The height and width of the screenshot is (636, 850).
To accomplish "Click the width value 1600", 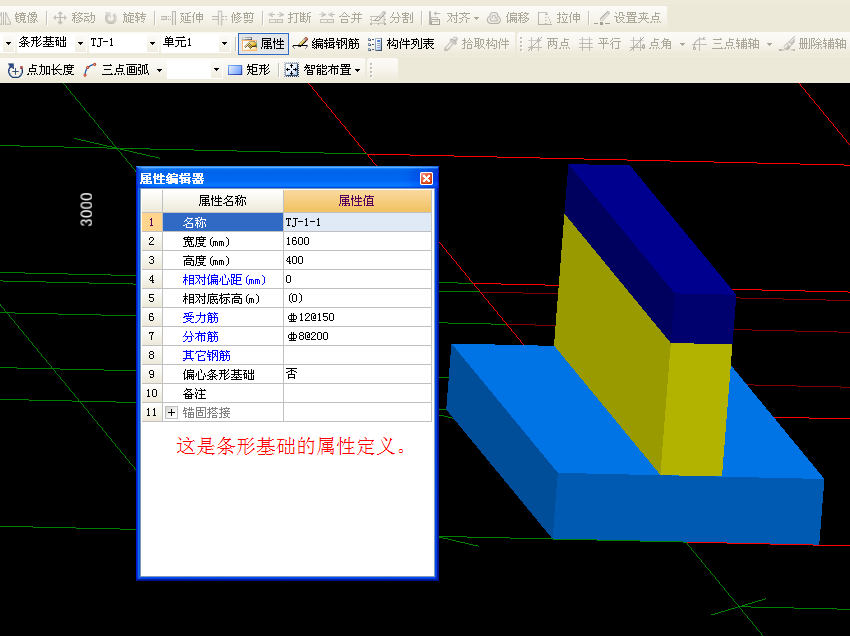I will tap(357, 241).
